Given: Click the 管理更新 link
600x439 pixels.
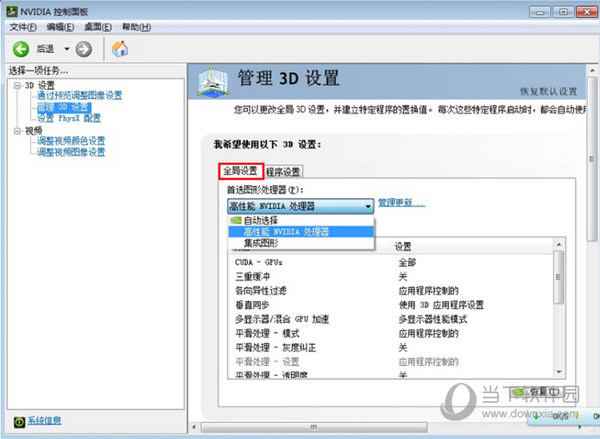Looking at the screenshot, I should click(x=400, y=203).
